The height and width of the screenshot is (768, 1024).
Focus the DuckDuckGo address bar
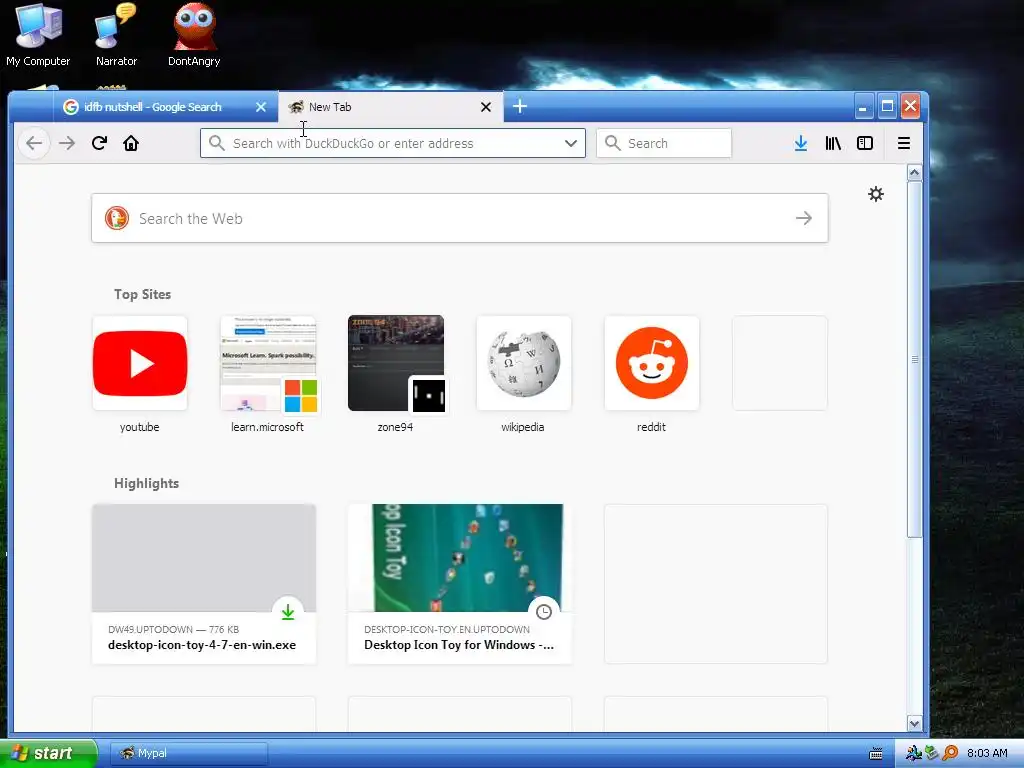[392, 143]
